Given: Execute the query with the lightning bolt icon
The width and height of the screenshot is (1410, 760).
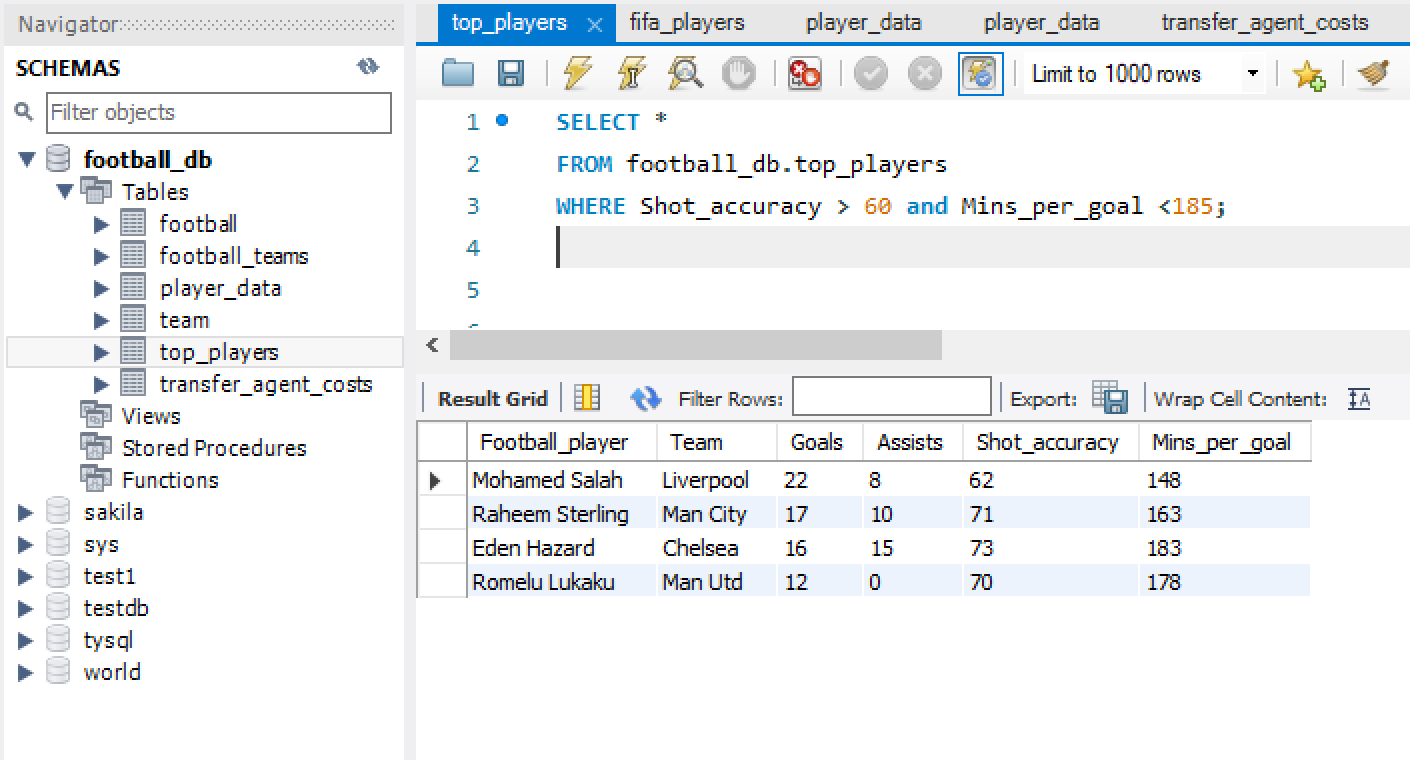Looking at the screenshot, I should pos(578,74).
